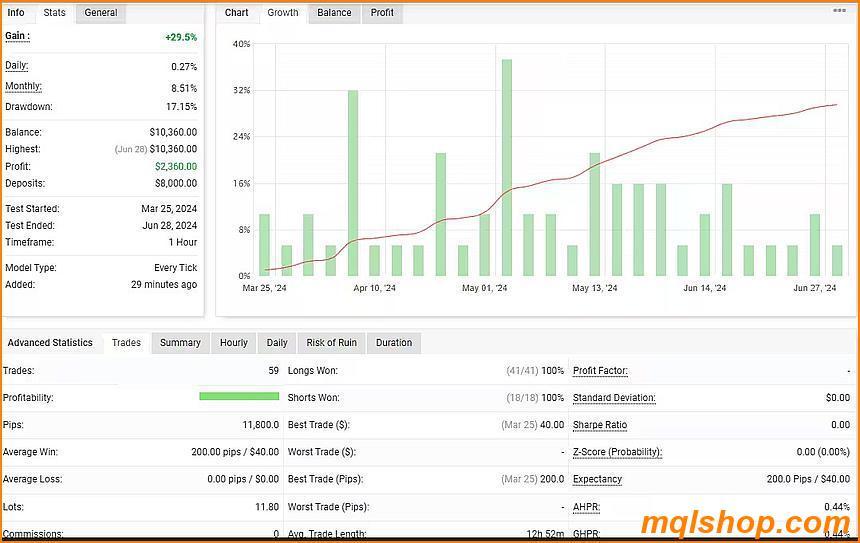Viewport: 860px width, 543px height.
Task: Click the Gain label link
Action: 17,36
